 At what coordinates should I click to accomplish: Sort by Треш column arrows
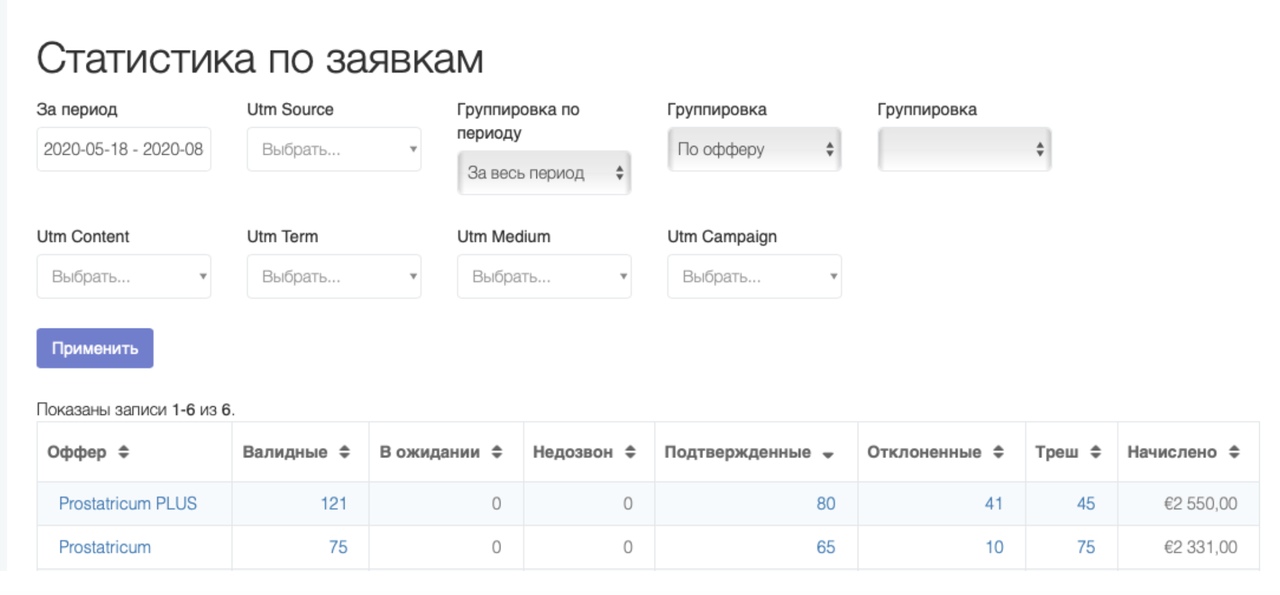[1096, 452]
